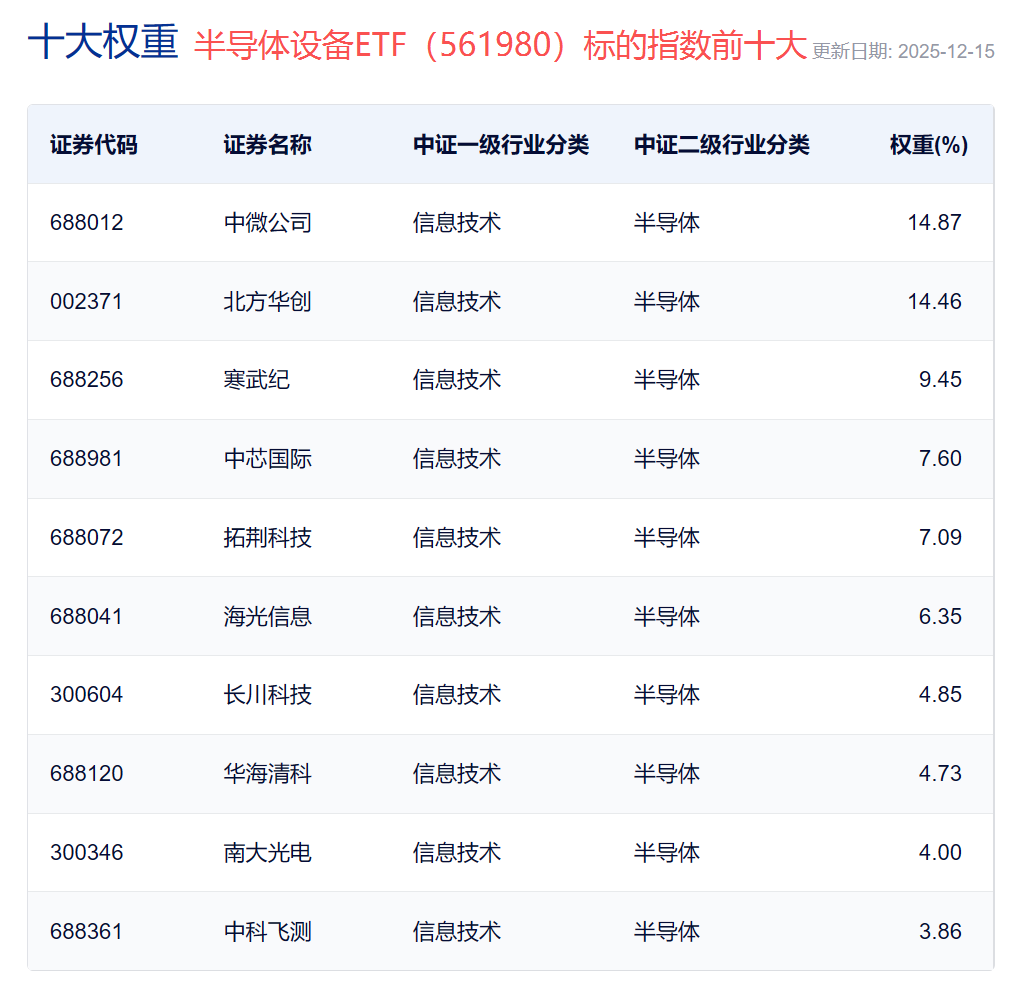The height and width of the screenshot is (982, 1014).
Task: Click weight value 3.86
Action: [940, 932]
